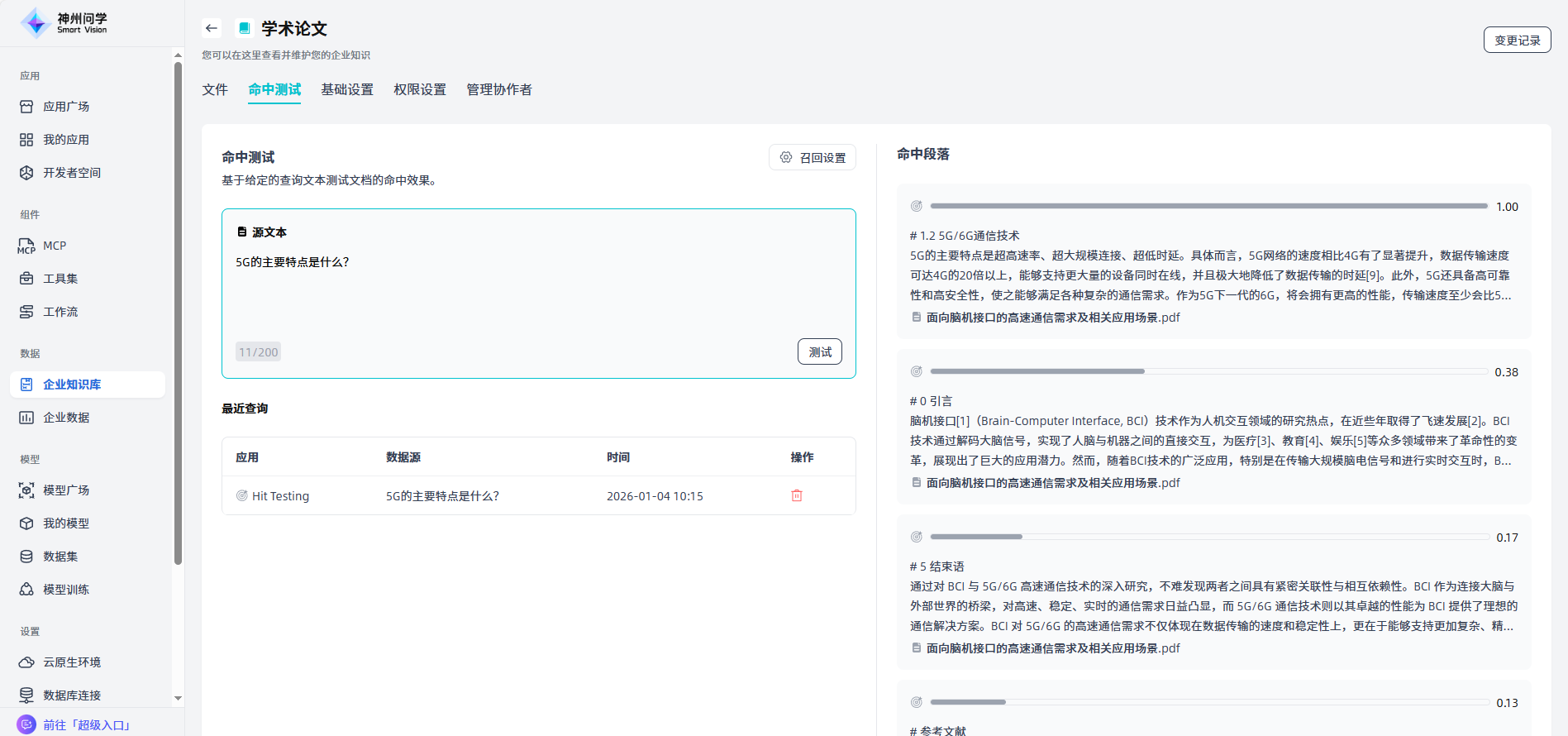Switch to the 基础设置 tab
This screenshot has width=1568, height=736.
pos(347,89)
